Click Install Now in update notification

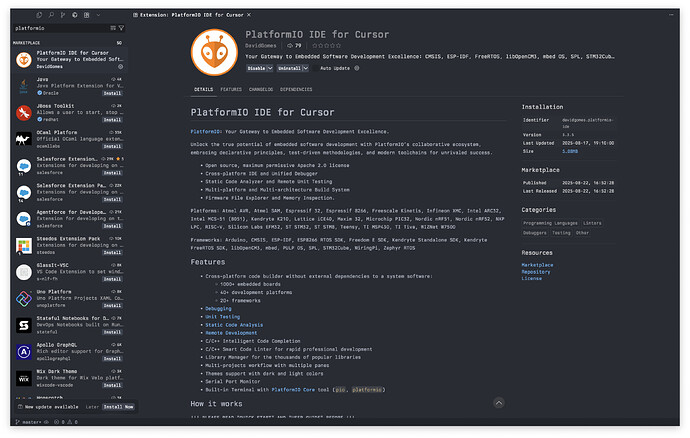coord(118,407)
